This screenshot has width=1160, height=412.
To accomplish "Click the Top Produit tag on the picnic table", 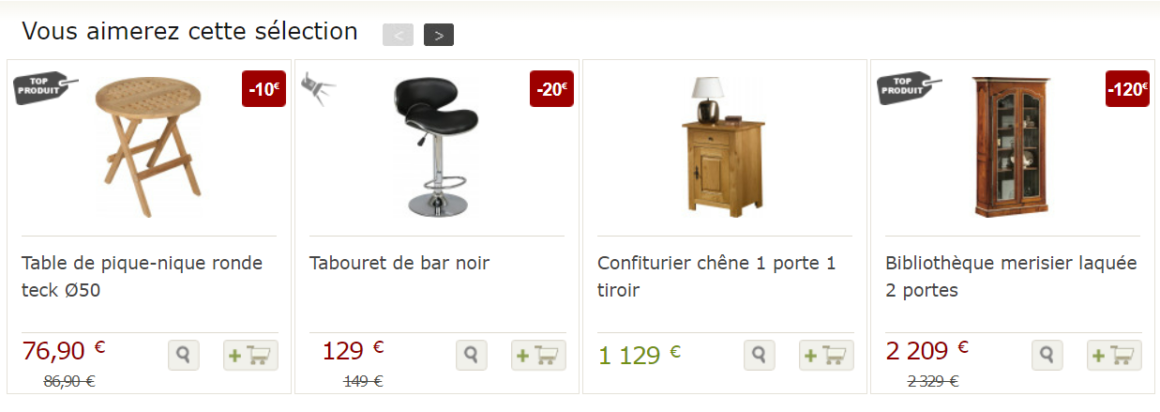I will [45, 87].
